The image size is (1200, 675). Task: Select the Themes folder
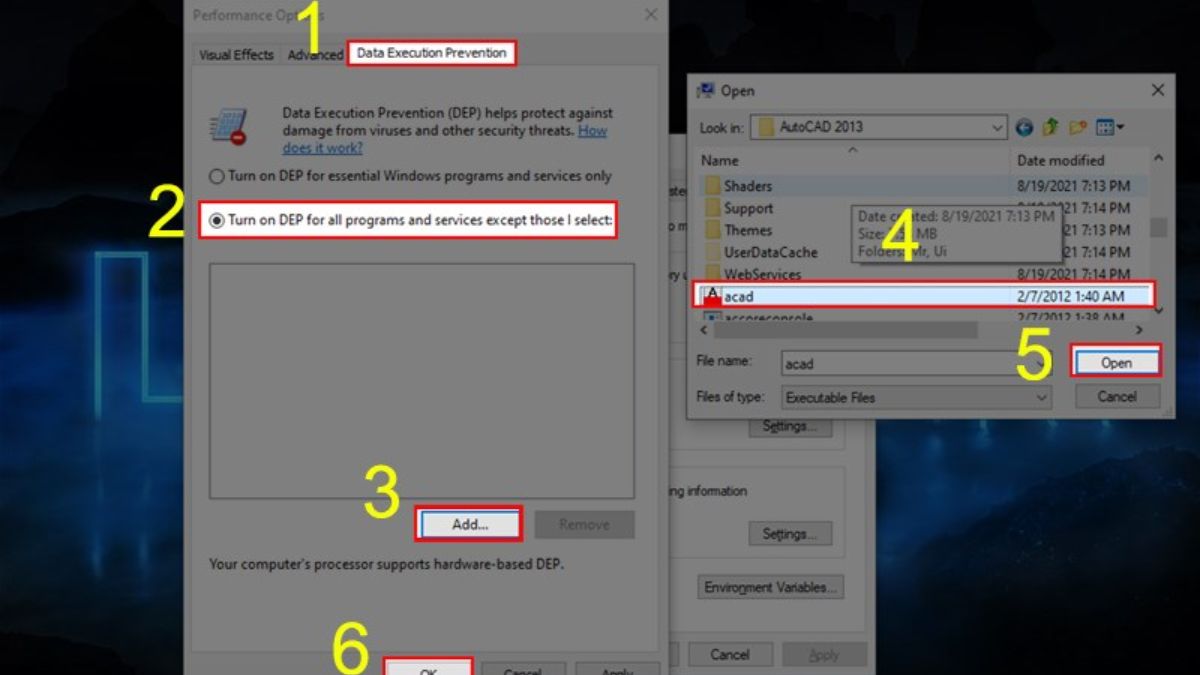747,230
